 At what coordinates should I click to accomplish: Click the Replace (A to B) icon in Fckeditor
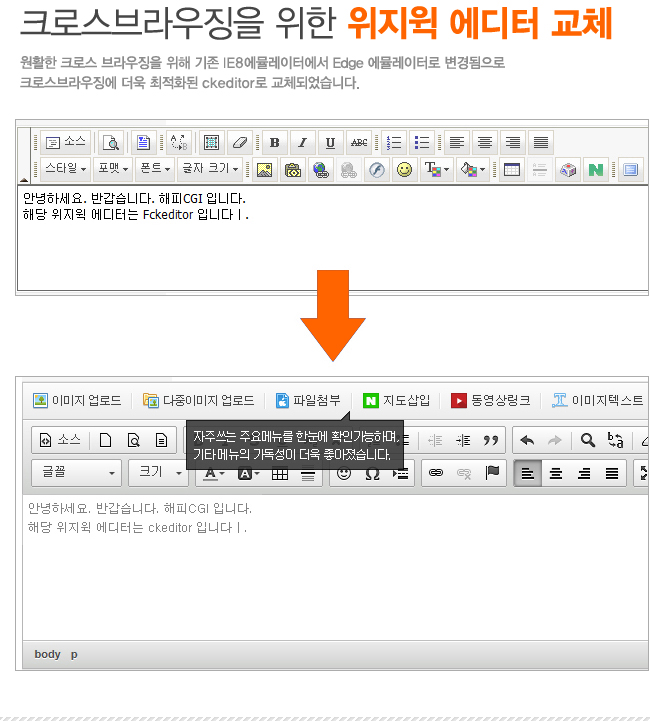pyautogui.click(x=179, y=142)
